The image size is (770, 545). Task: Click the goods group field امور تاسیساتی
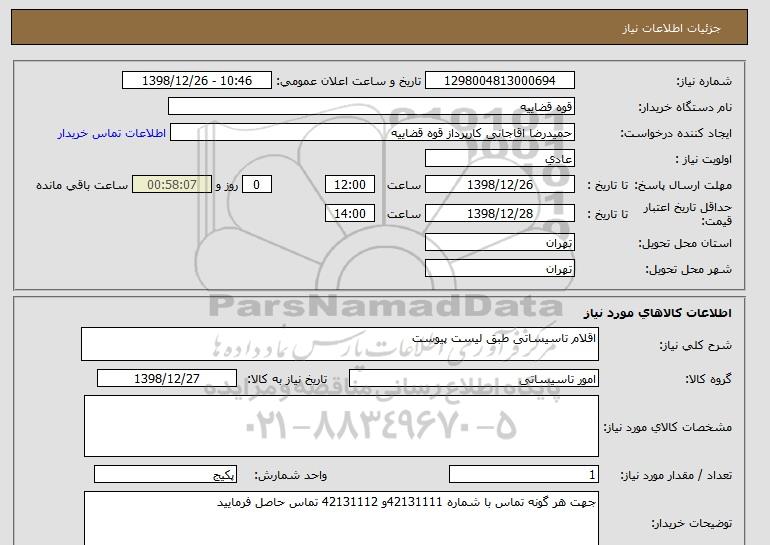click(473, 379)
